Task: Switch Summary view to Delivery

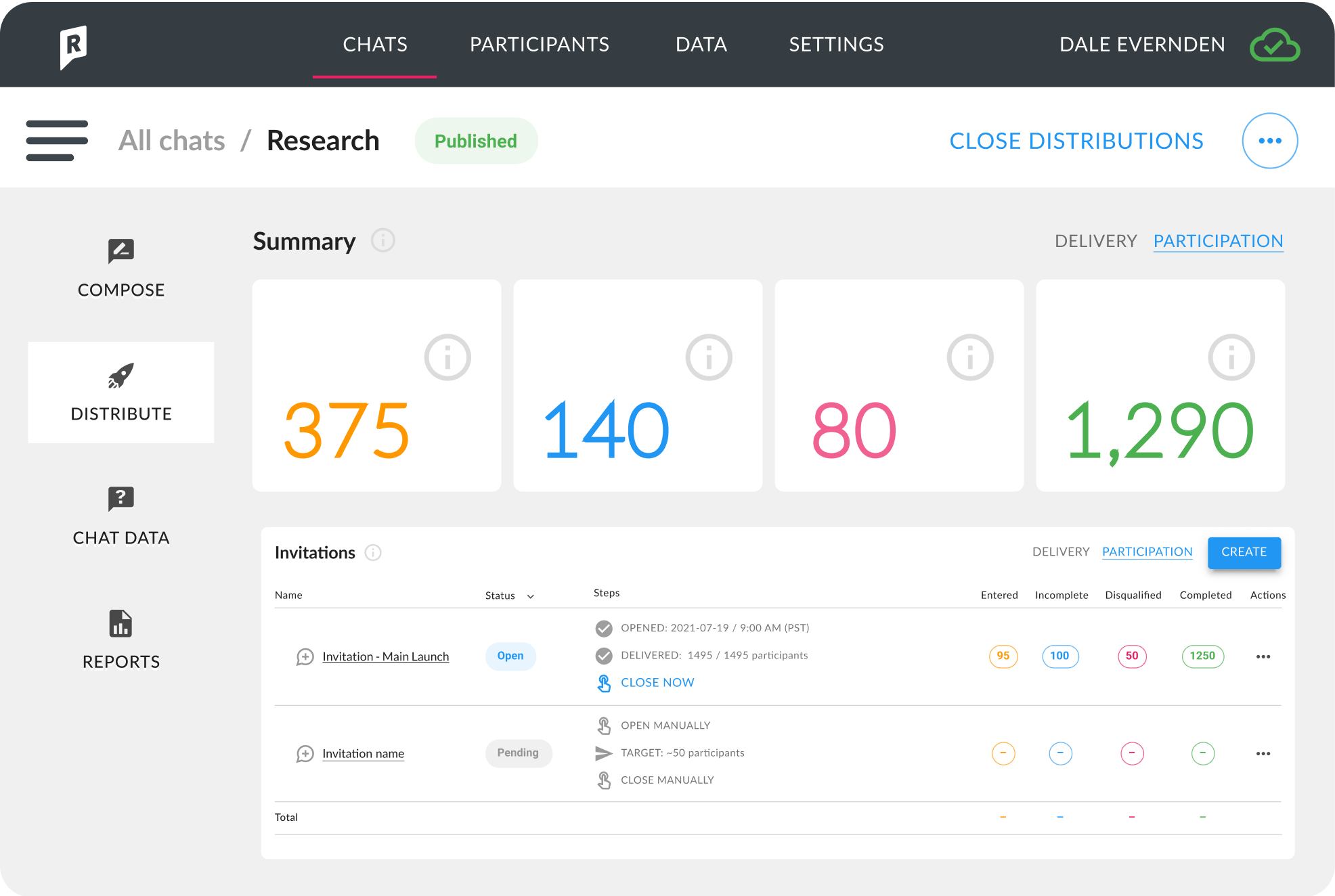Action: pyautogui.click(x=1095, y=241)
